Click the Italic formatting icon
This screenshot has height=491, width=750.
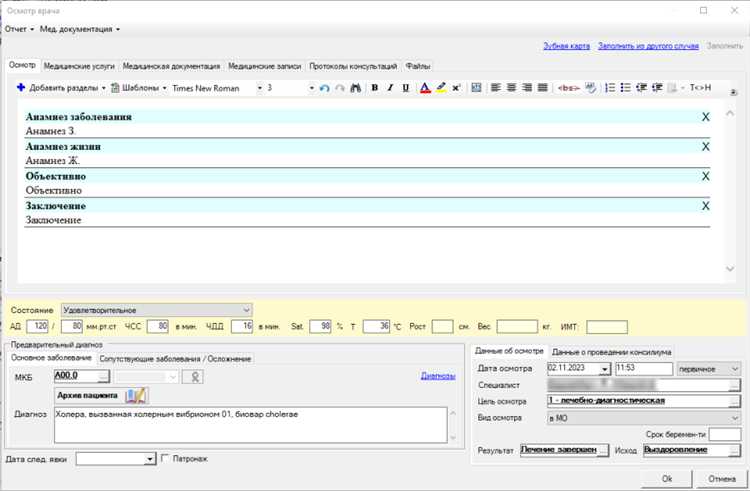pyautogui.click(x=388, y=88)
